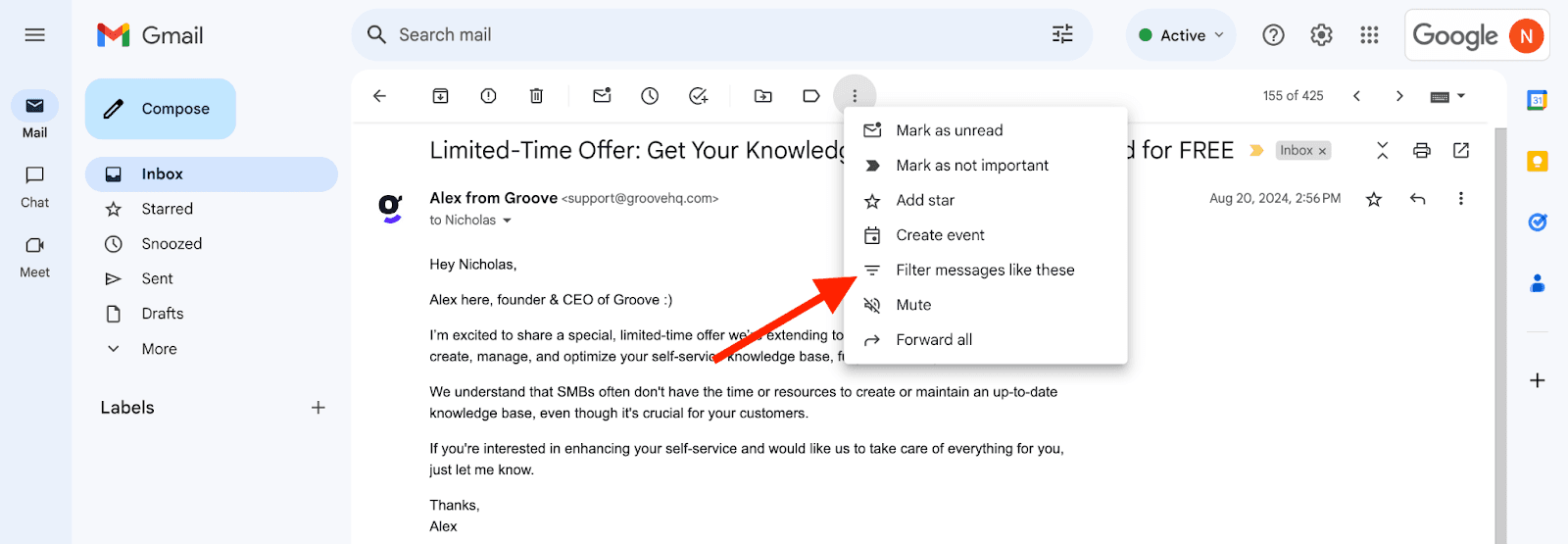Open the Inbox folder
This screenshot has height=544, width=1568.
click(212, 173)
